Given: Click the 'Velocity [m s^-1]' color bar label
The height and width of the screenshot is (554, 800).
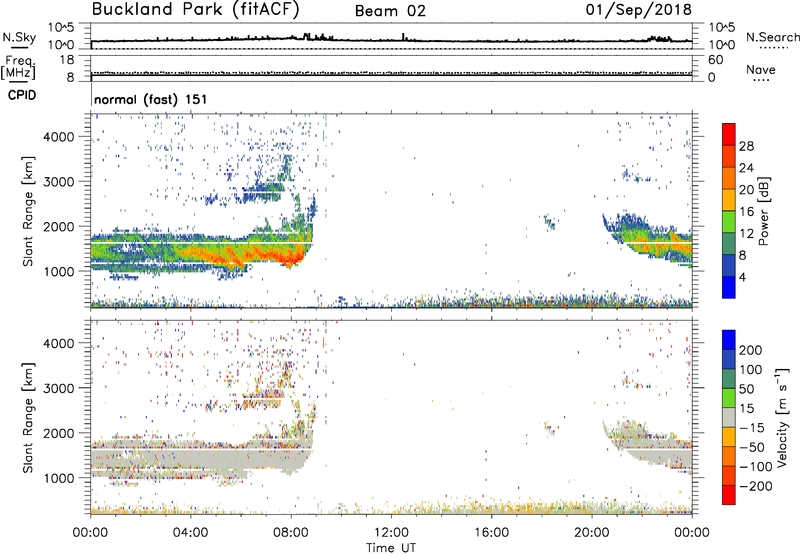Looking at the screenshot, I should click(782, 417).
